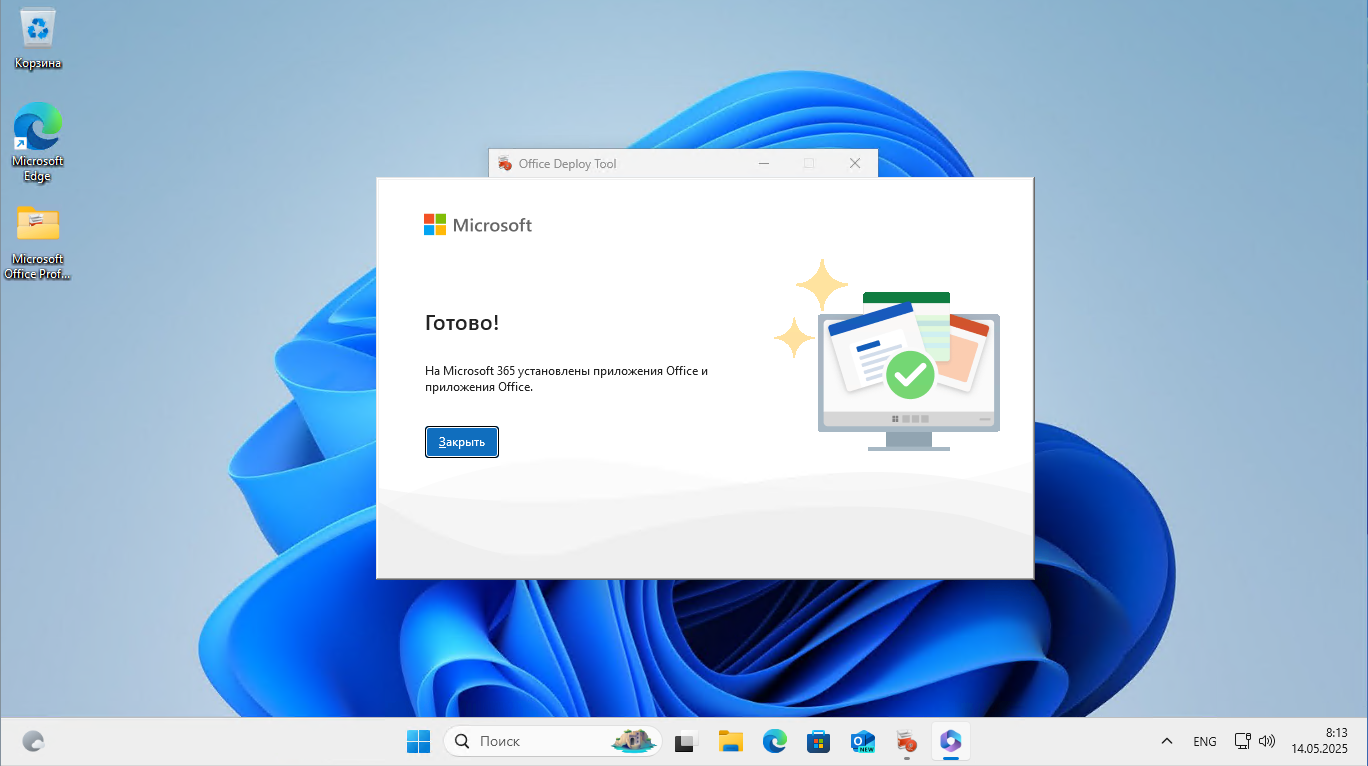Click the Microsoft 365 taskbar icon
The image size is (1368, 766).
pyautogui.click(x=950, y=741)
